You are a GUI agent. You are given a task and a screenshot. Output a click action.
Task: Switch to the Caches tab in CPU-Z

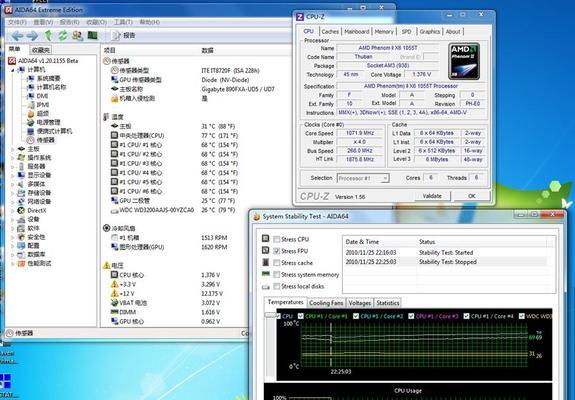pos(330,32)
